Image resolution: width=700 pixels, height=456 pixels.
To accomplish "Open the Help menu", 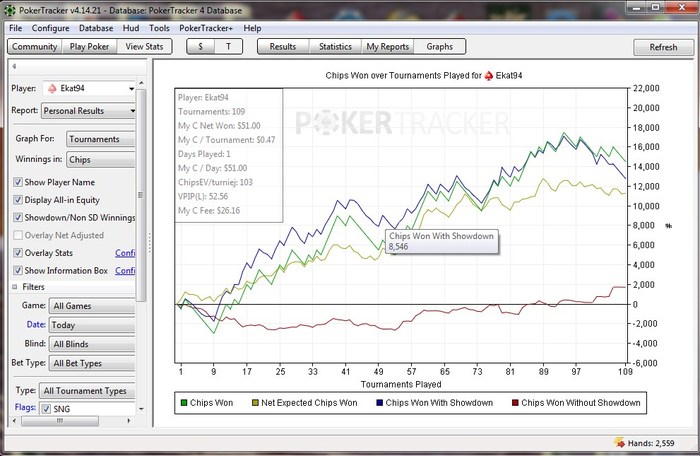I will pos(252,28).
